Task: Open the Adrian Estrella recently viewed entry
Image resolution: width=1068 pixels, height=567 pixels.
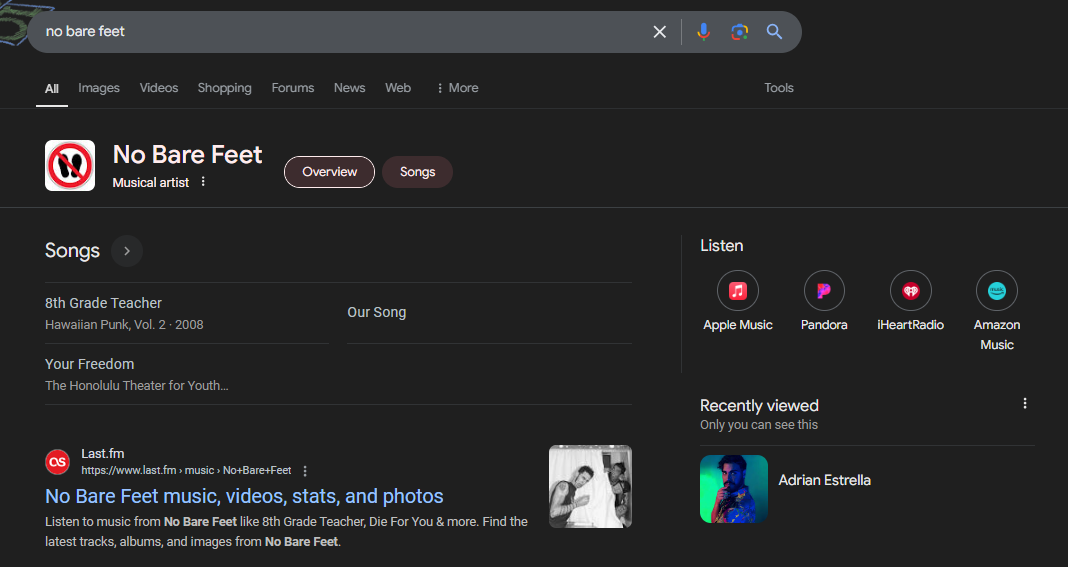Action: pyautogui.click(x=824, y=480)
